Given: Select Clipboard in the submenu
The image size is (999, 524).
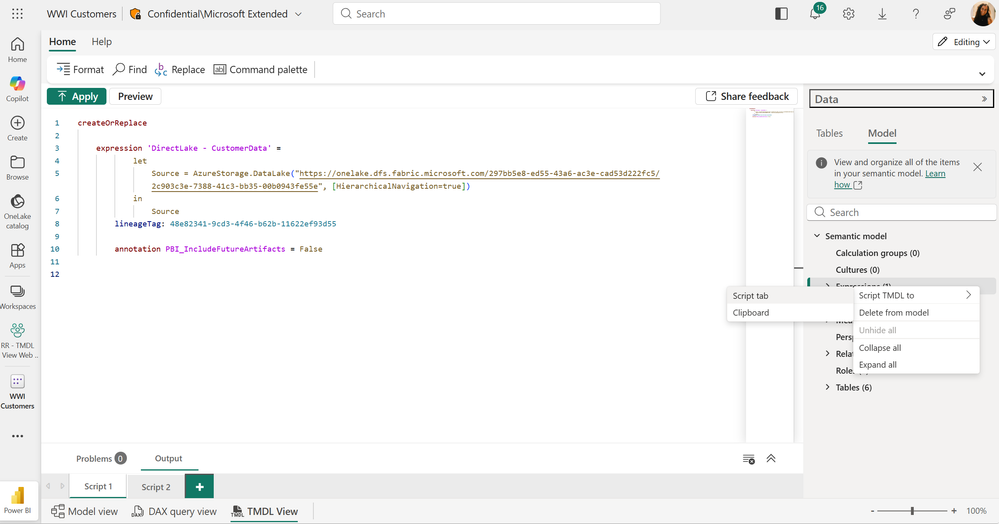Looking at the screenshot, I should click(x=790, y=312).
